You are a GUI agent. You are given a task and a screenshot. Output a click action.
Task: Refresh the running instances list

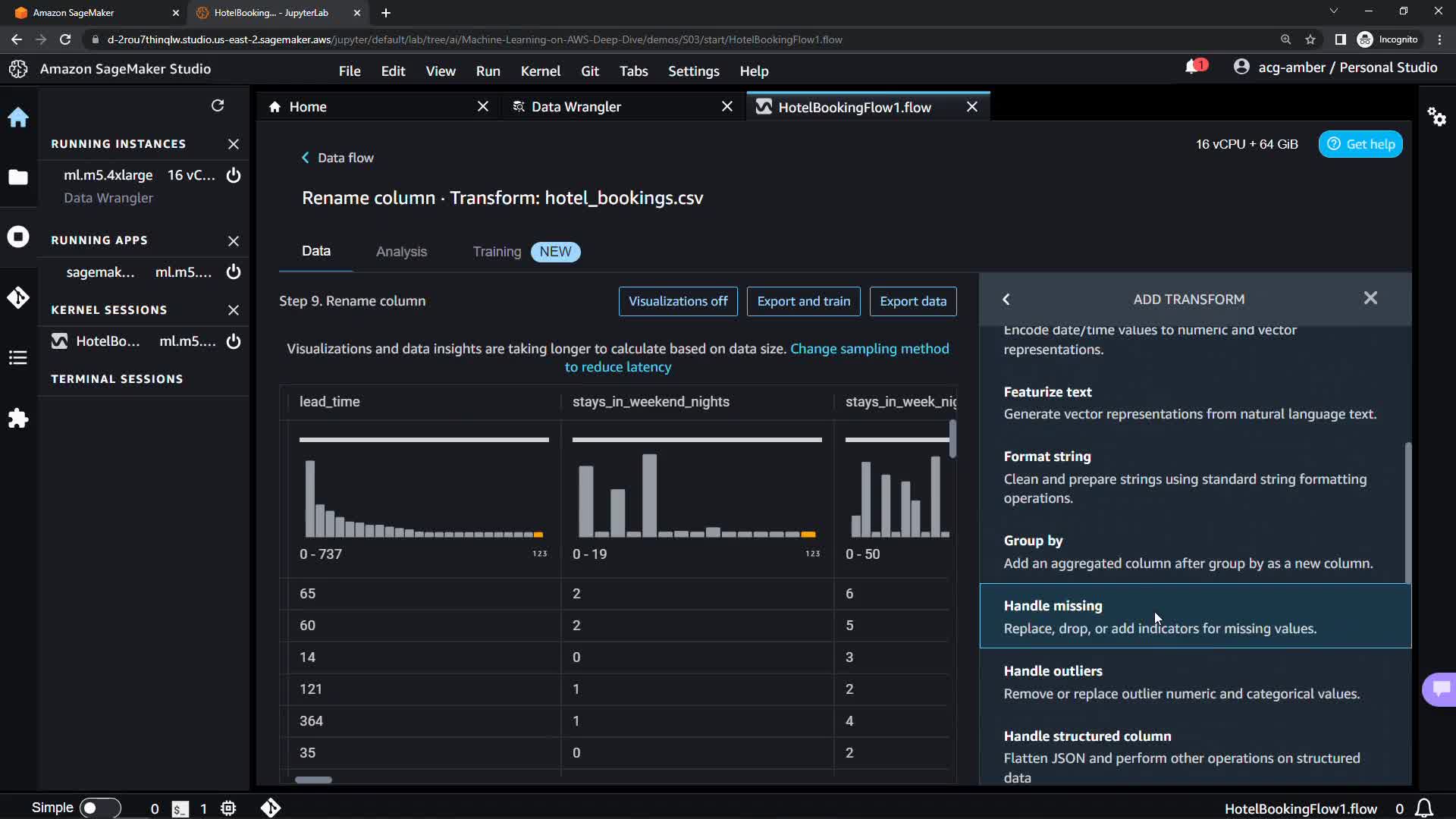[218, 105]
